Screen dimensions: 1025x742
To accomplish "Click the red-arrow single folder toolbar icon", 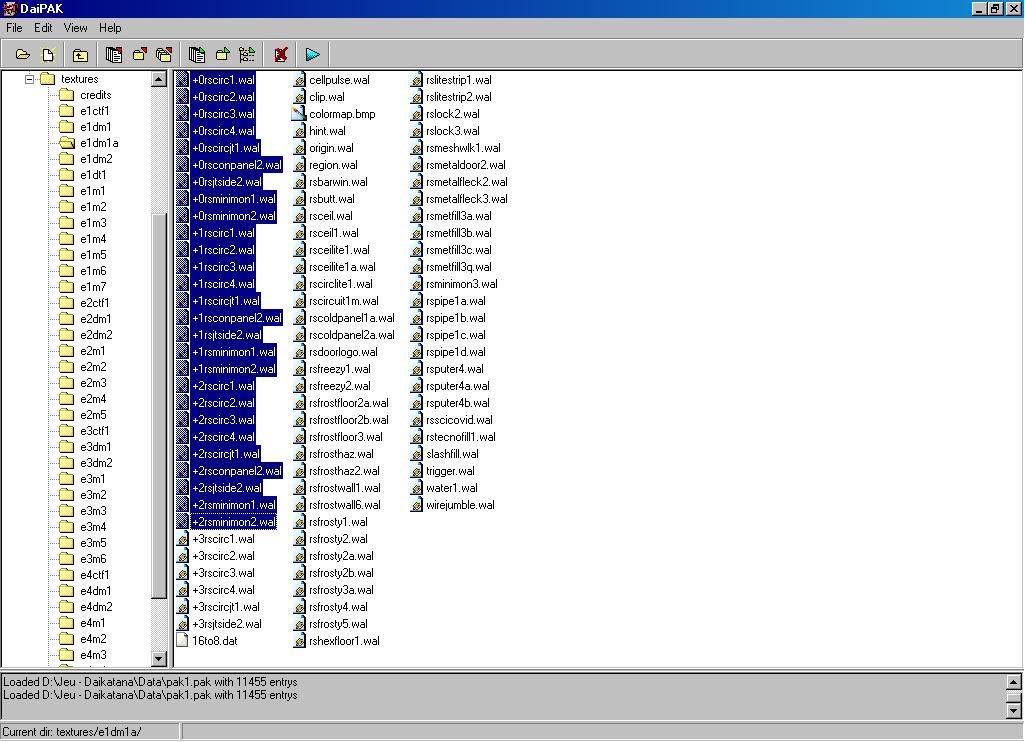I will click(139, 55).
